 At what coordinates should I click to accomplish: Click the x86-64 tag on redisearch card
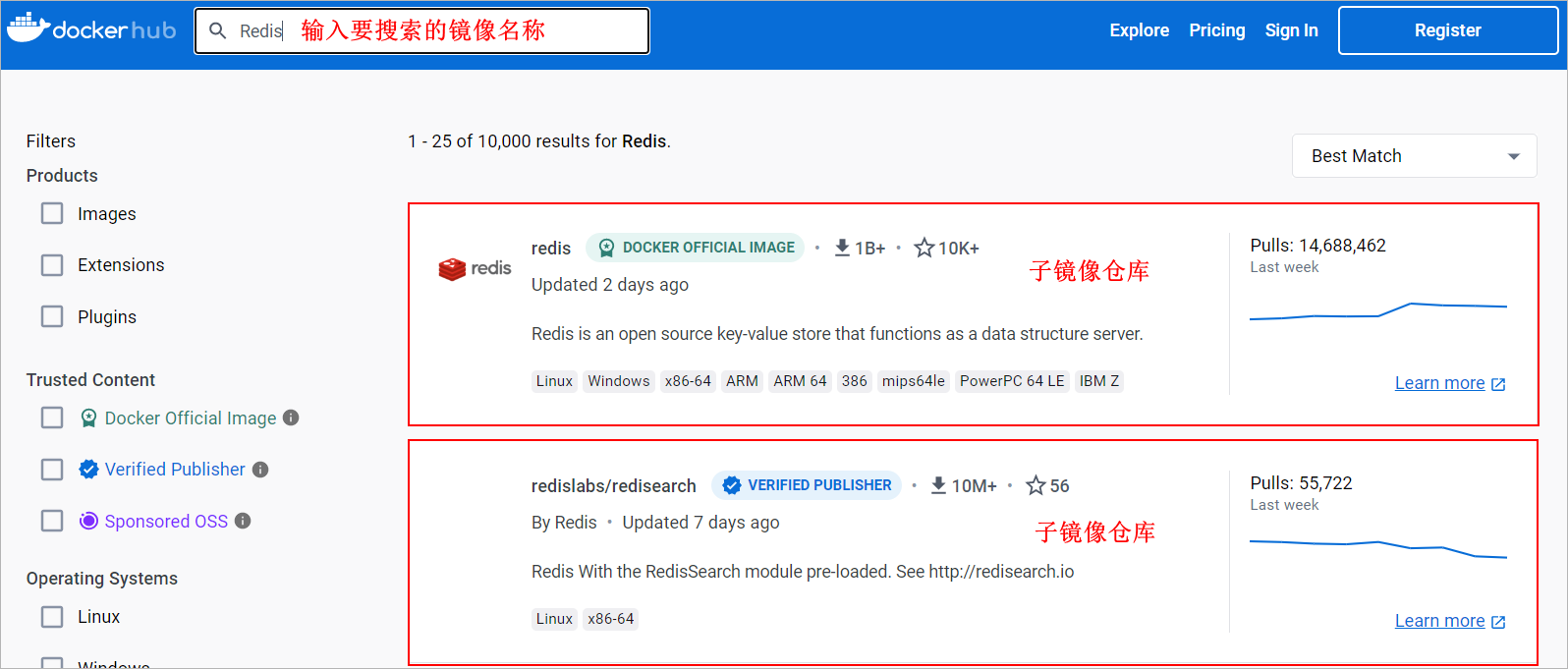tap(611, 619)
